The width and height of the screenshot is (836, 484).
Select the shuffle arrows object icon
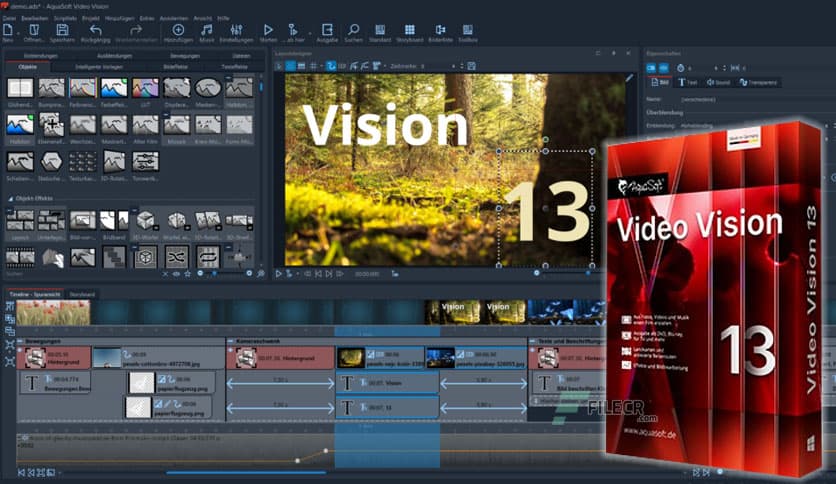point(176,257)
